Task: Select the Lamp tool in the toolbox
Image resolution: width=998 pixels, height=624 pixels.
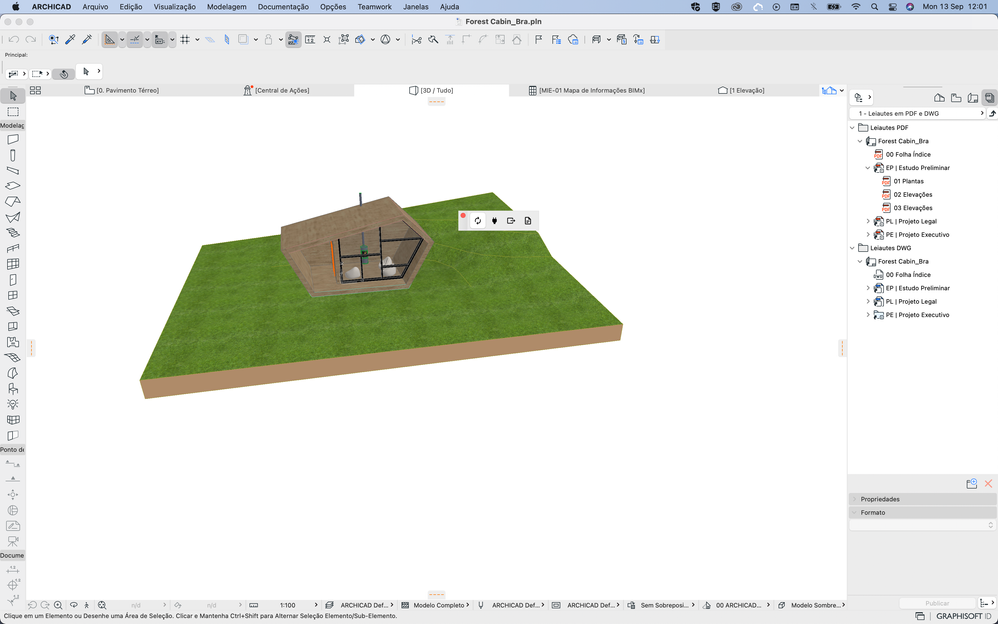Action: 13,404
